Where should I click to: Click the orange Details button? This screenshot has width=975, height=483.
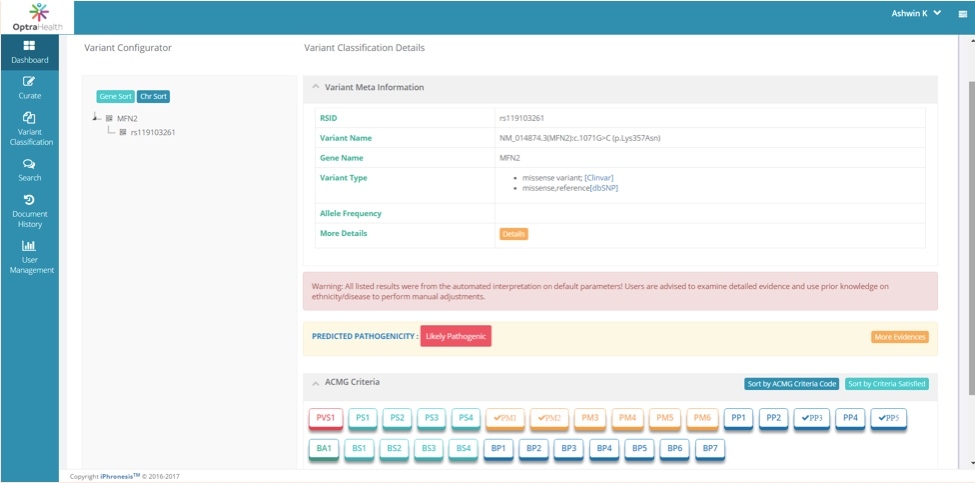coord(513,234)
